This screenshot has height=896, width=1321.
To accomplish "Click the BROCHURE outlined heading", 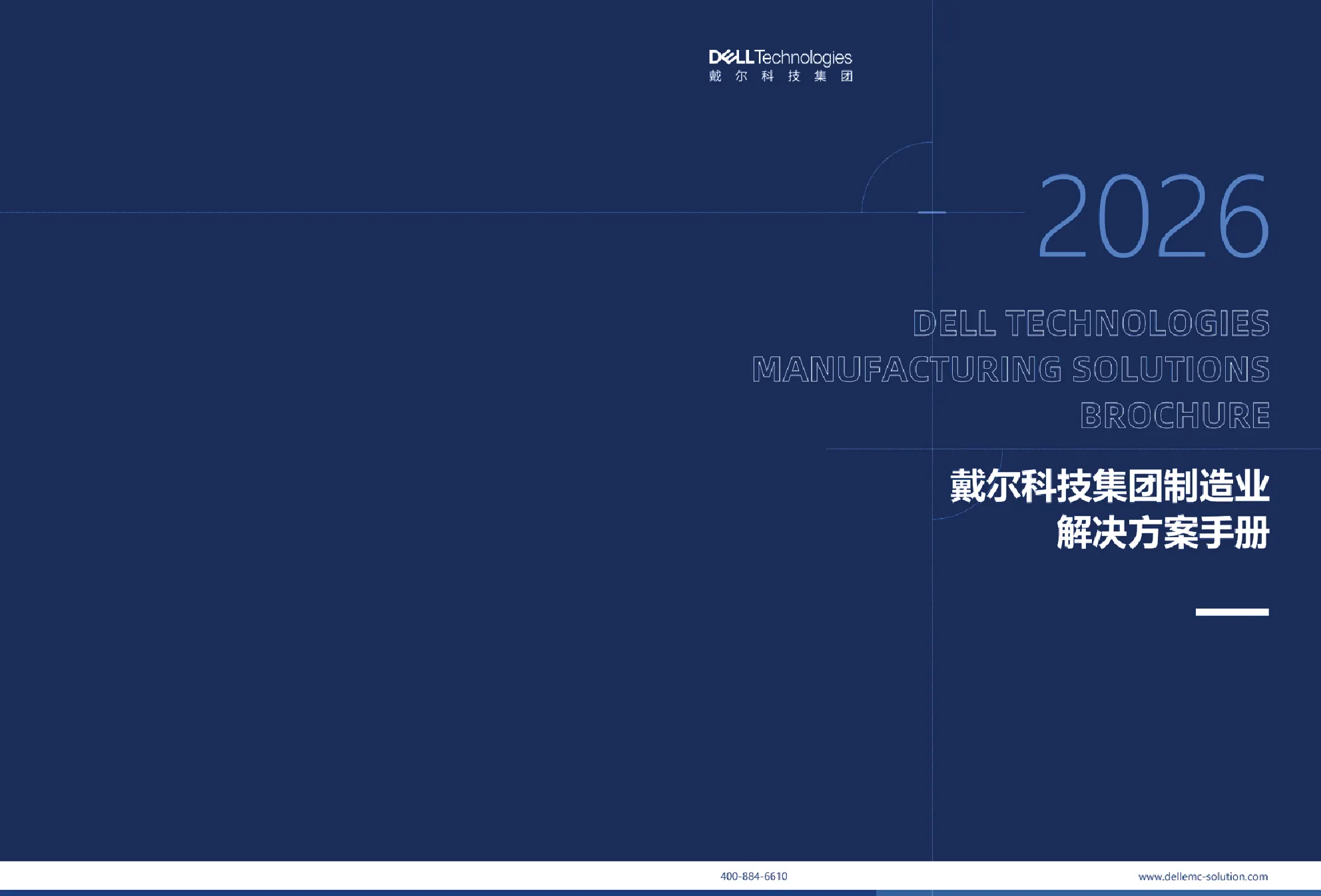I will 1175,415.
